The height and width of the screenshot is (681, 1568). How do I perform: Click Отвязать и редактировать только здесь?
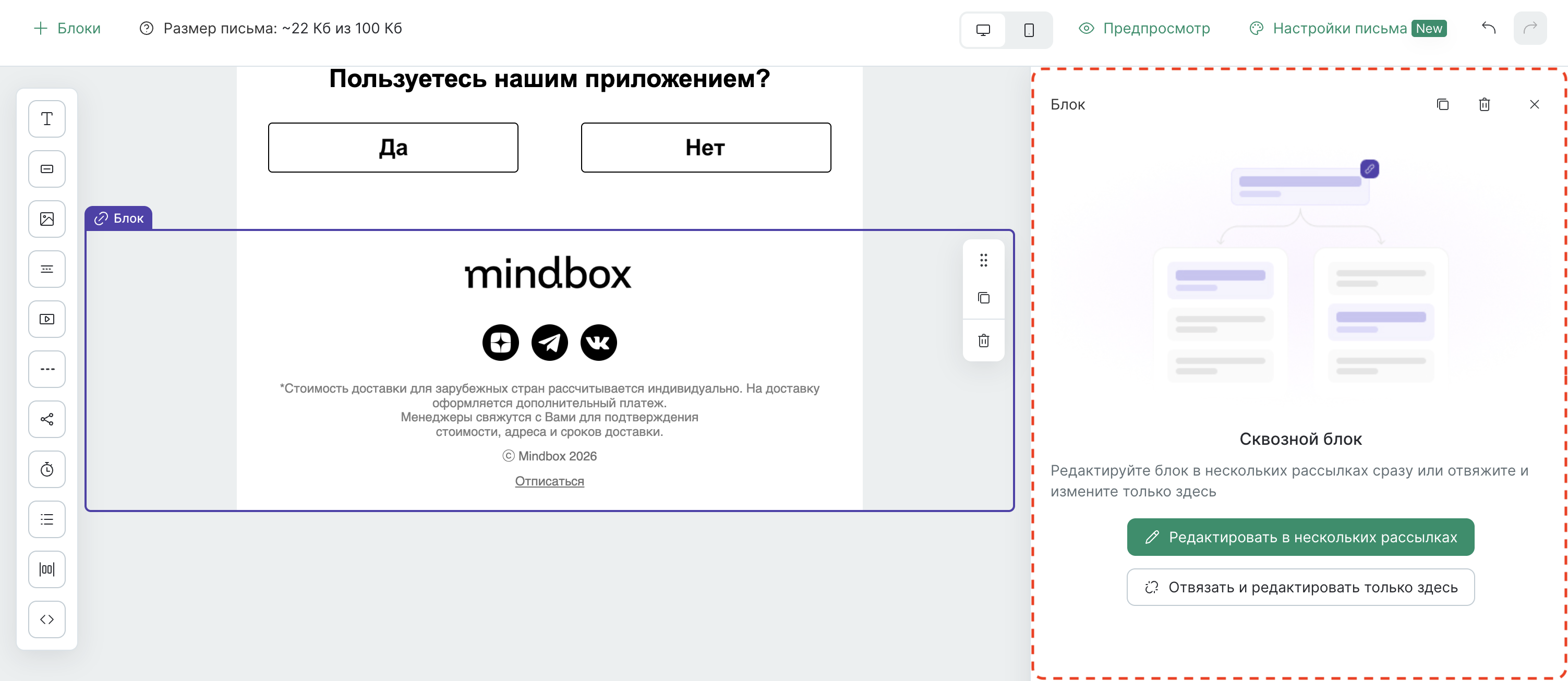[x=1301, y=587]
